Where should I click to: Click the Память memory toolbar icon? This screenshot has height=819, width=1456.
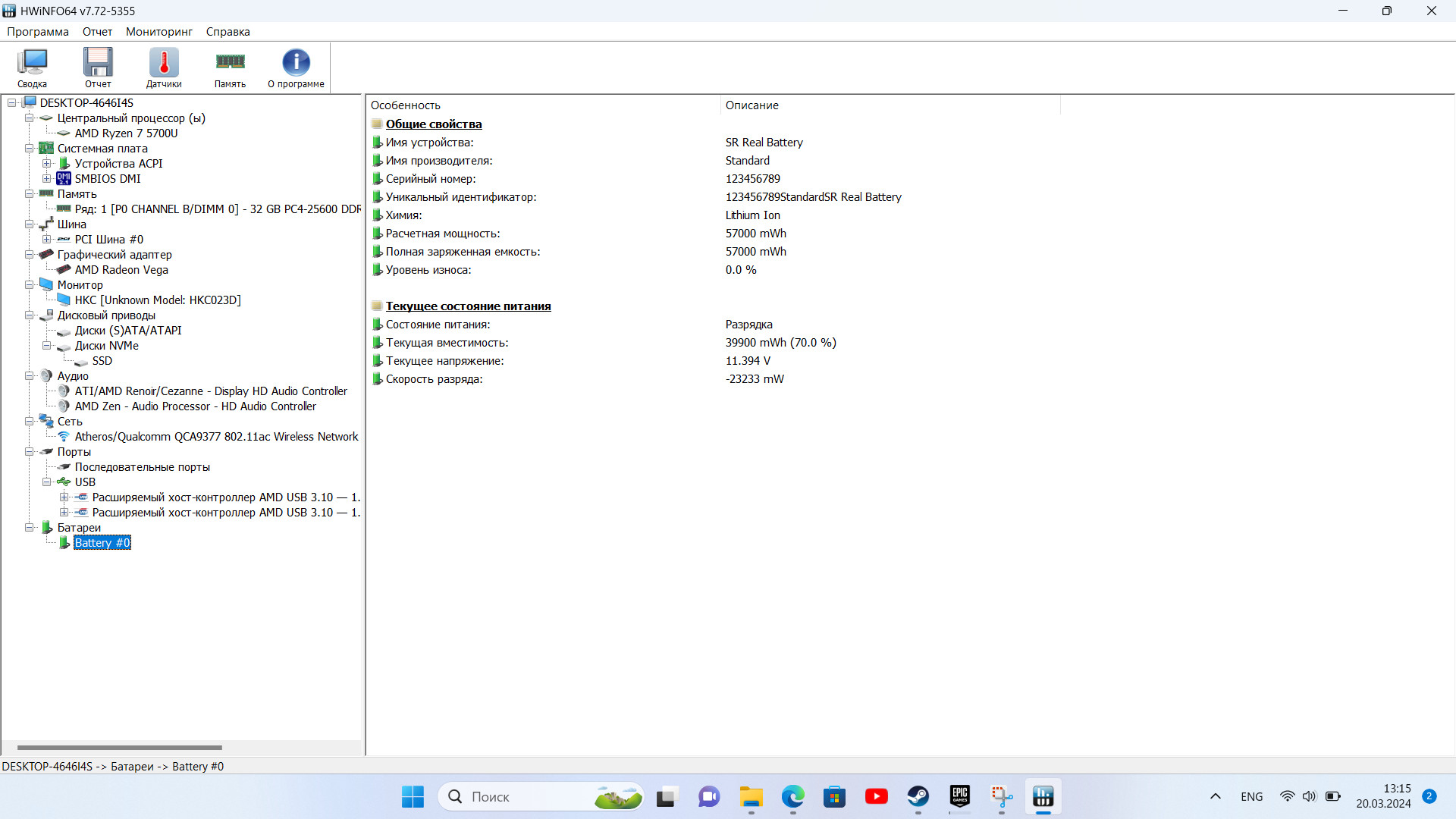[x=230, y=67]
